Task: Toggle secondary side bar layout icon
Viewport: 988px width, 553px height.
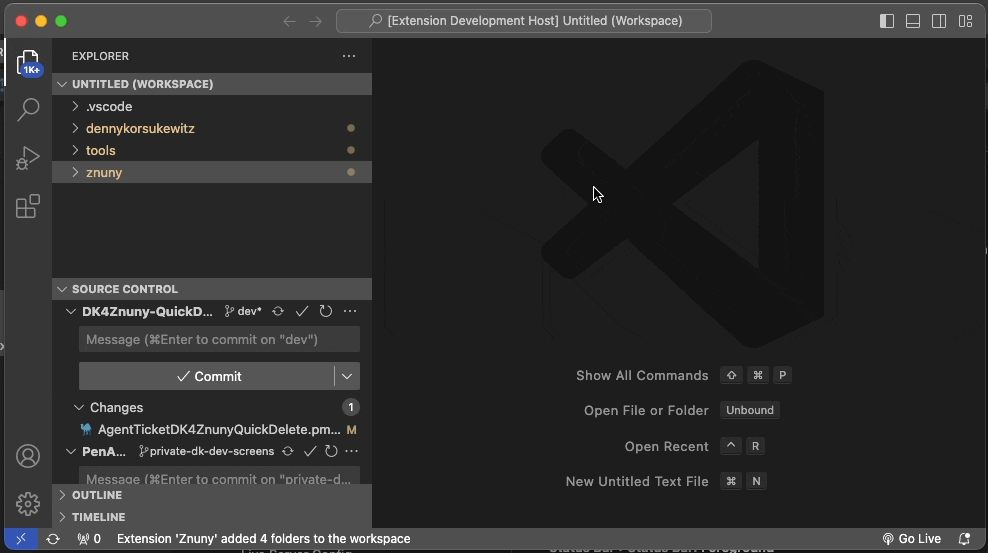Action: click(x=939, y=21)
